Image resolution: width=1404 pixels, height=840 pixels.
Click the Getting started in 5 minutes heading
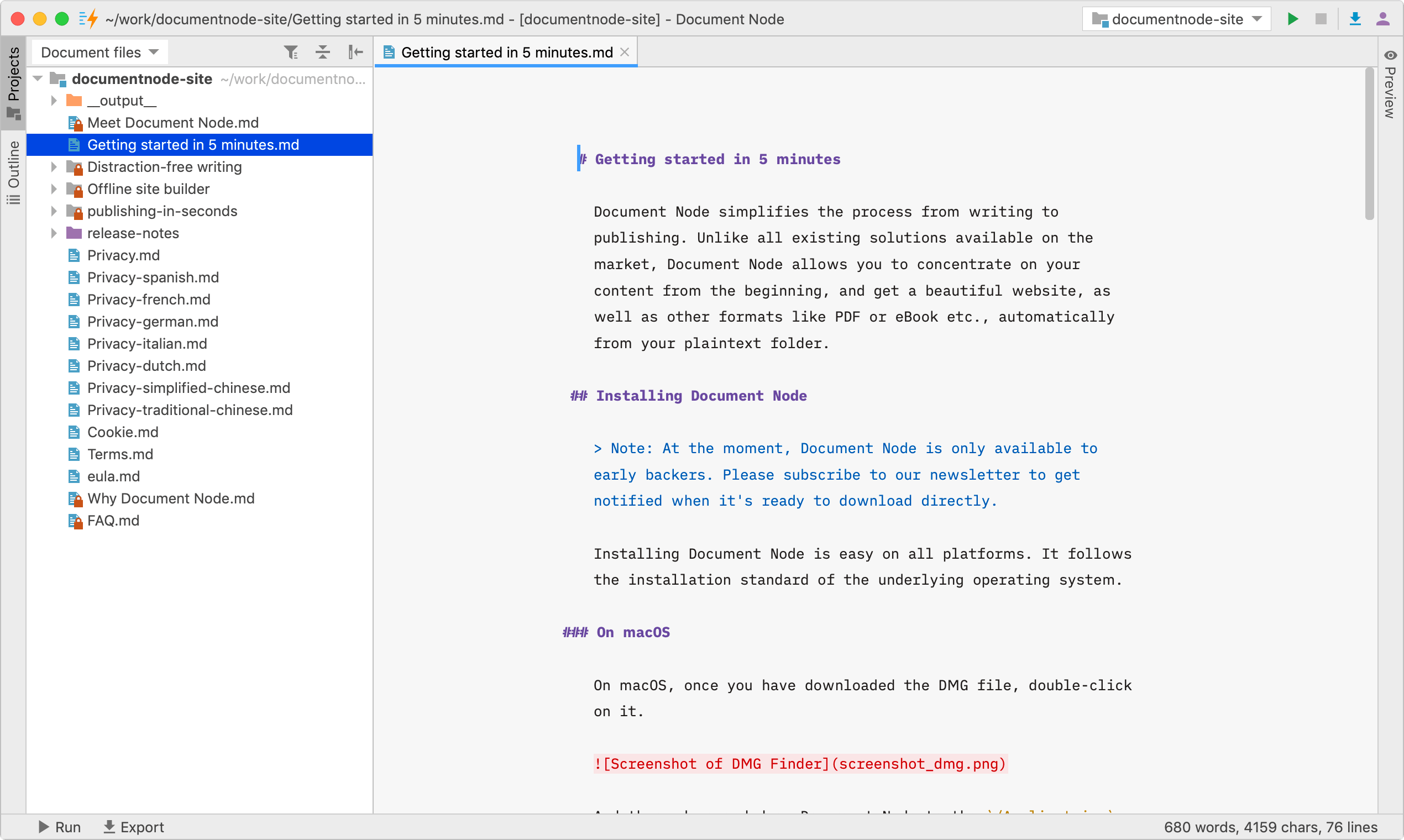710,159
